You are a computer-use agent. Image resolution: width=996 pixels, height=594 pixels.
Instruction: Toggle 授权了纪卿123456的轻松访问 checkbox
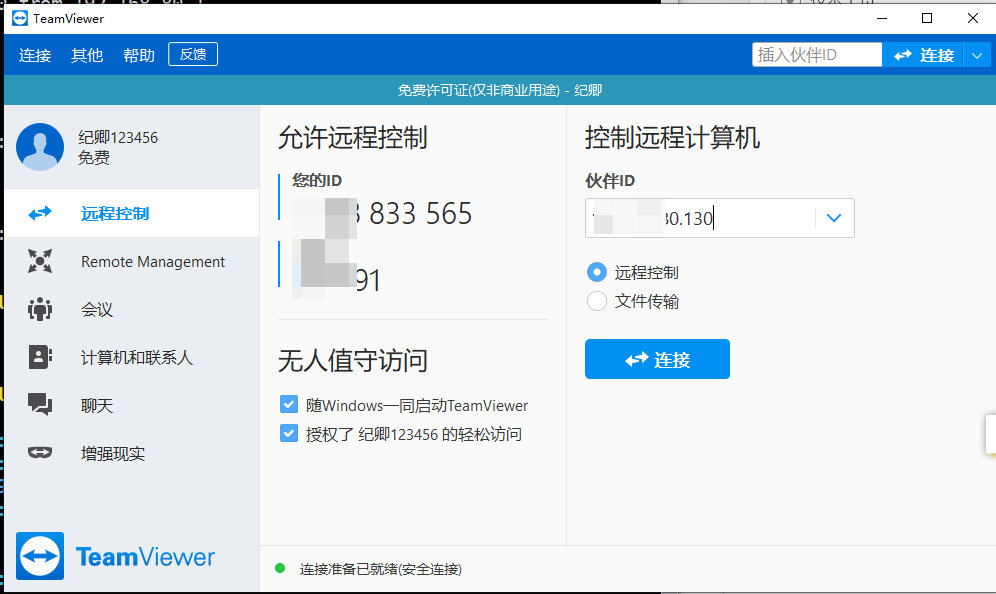pyautogui.click(x=289, y=433)
